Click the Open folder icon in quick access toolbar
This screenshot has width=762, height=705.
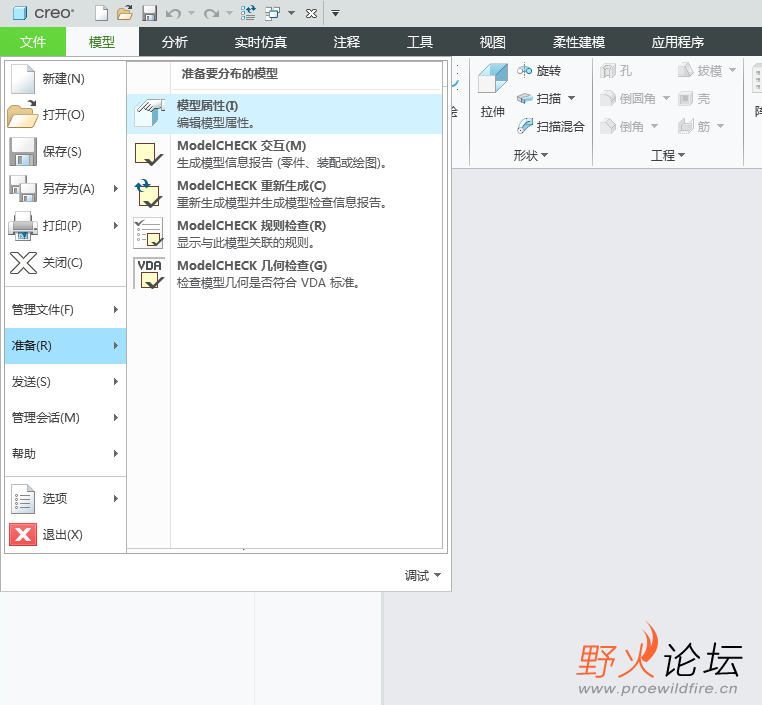(x=125, y=13)
